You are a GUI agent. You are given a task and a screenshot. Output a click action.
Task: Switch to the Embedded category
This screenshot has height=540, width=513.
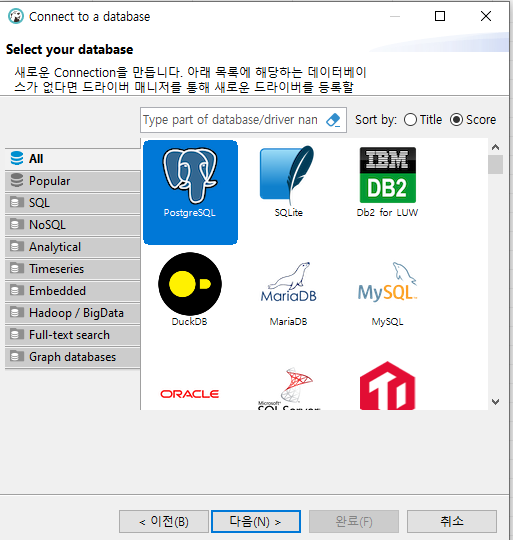(x=73, y=291)
